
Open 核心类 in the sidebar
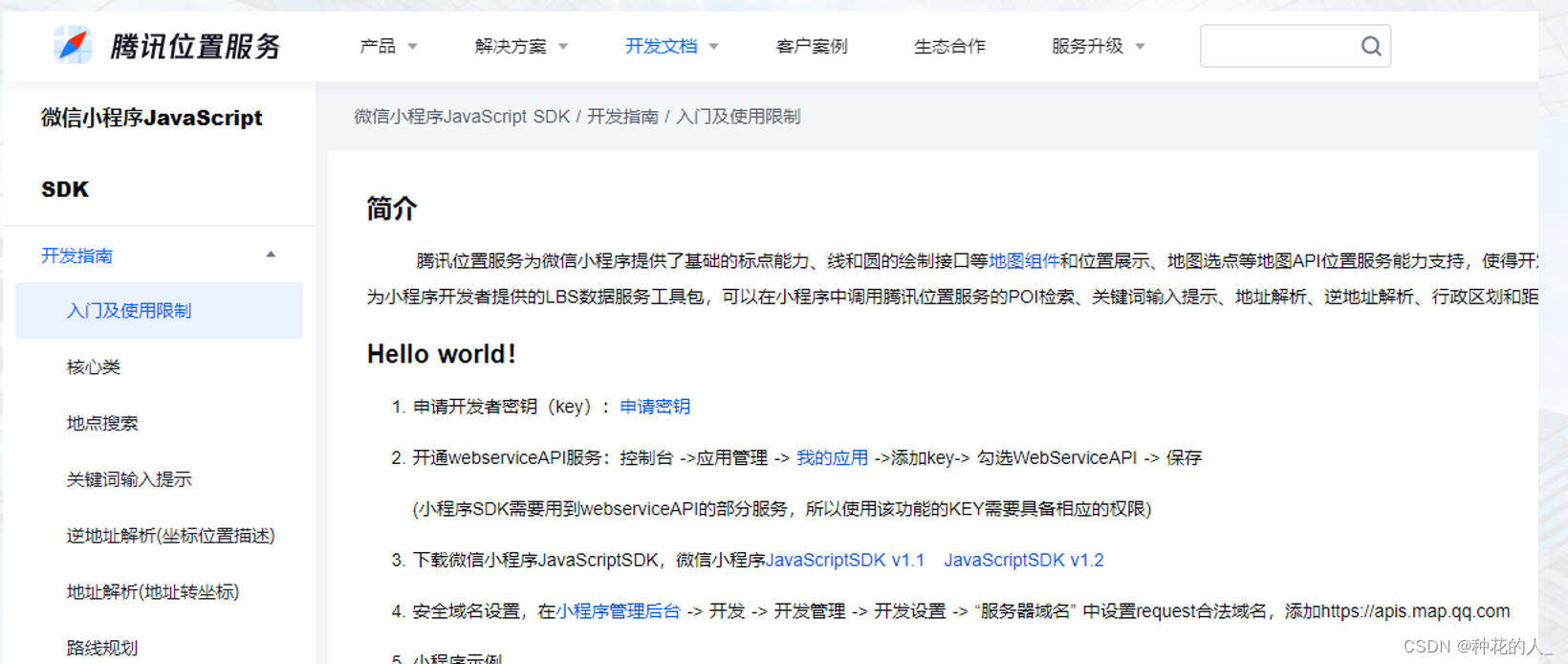pyautogui.click(x=94, y=366)
